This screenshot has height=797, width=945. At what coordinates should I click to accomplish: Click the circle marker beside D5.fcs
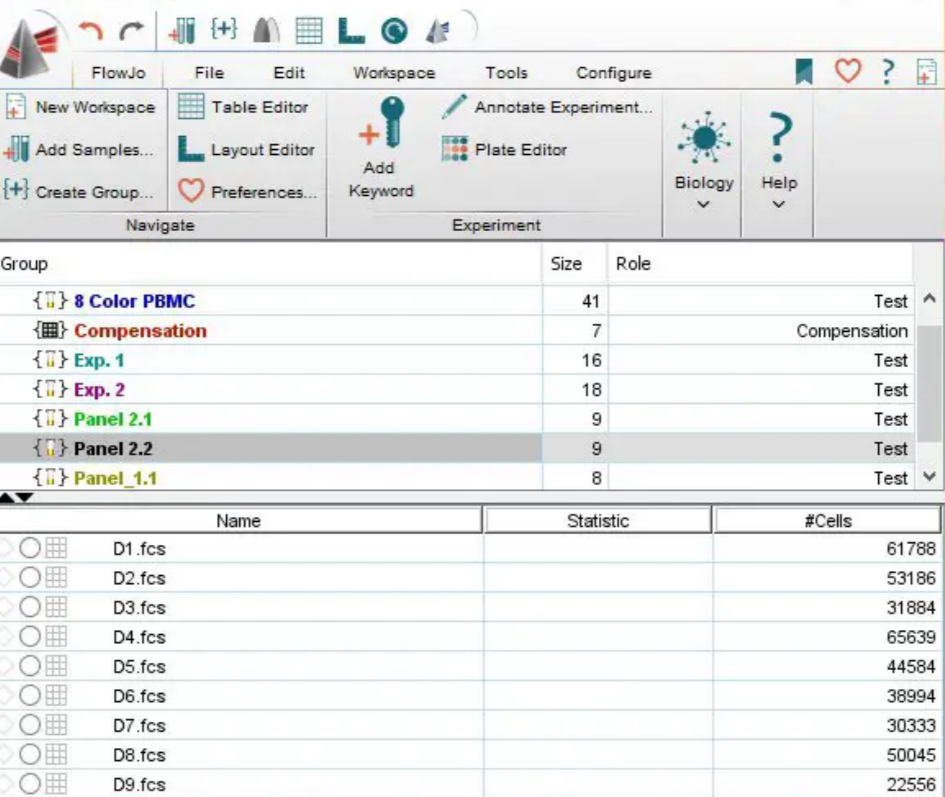pyautogui.click(x=30, y=666)
